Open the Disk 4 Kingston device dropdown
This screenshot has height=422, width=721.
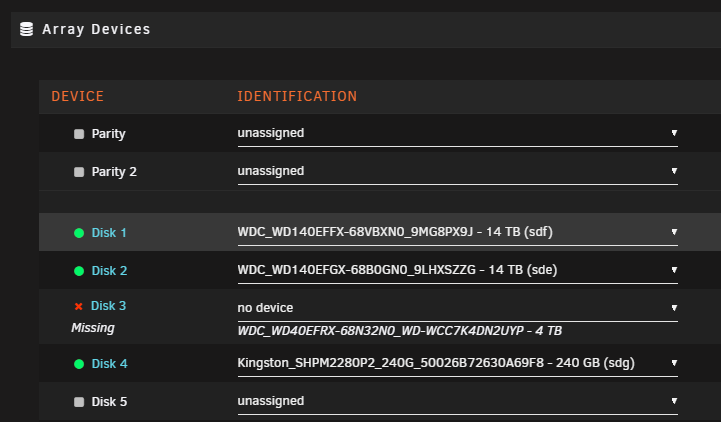click(458, 364)
